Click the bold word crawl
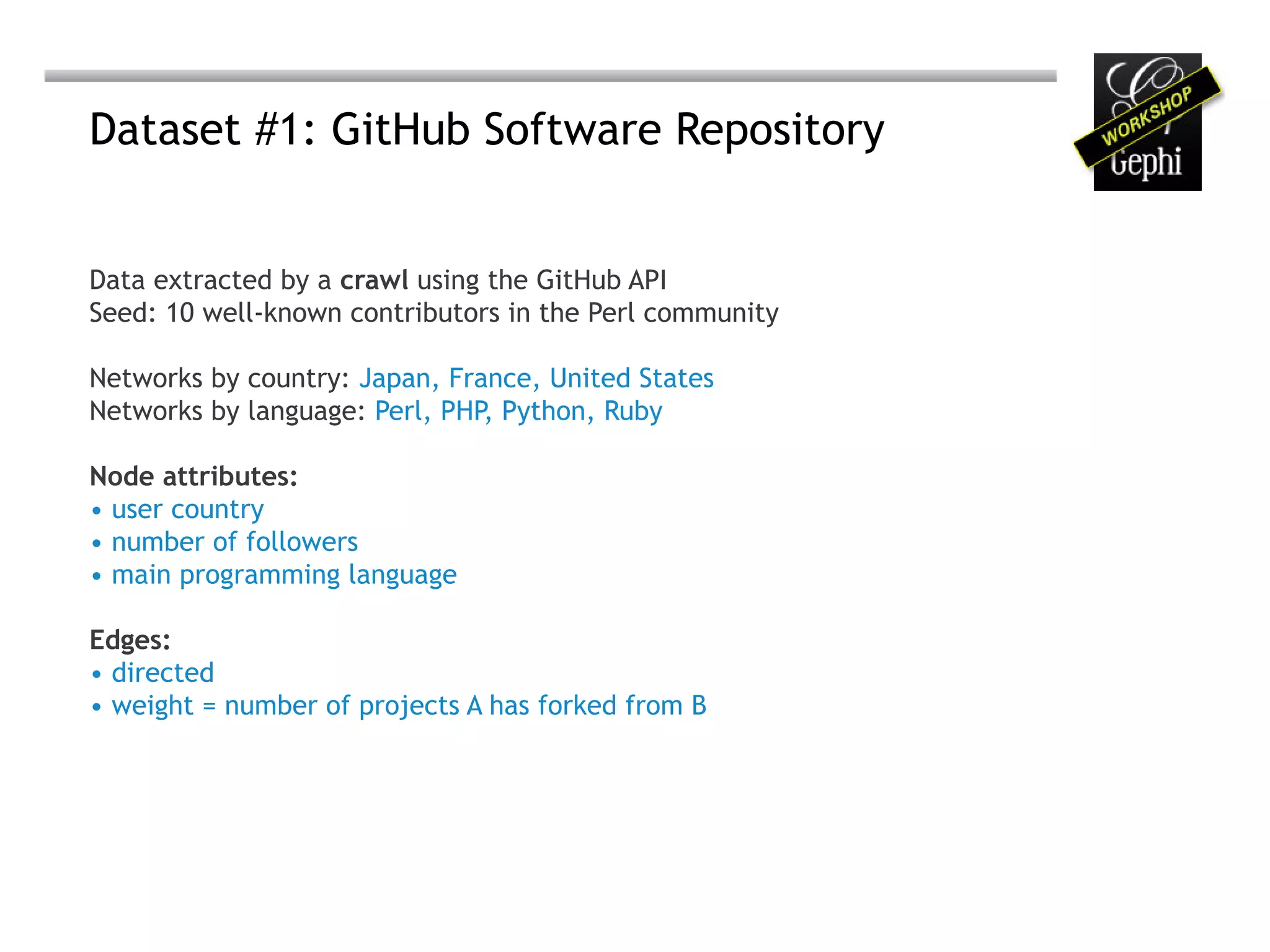 [x=373, y=280]
